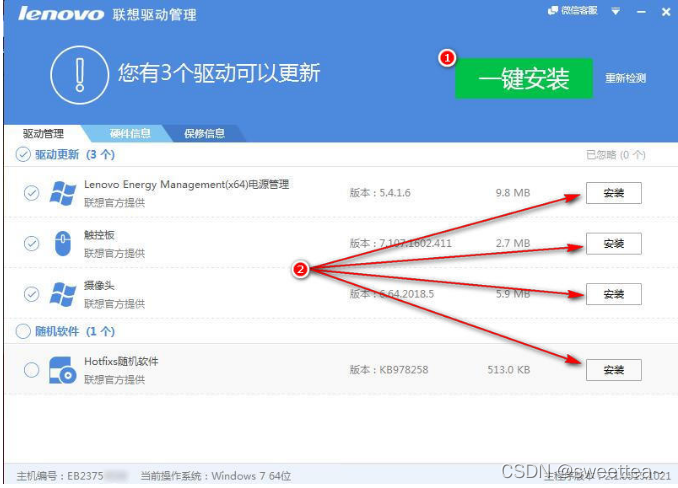Open the 已忽略 (0 个) ignored list
678x488 pixels.
click(x=615, y=155)
